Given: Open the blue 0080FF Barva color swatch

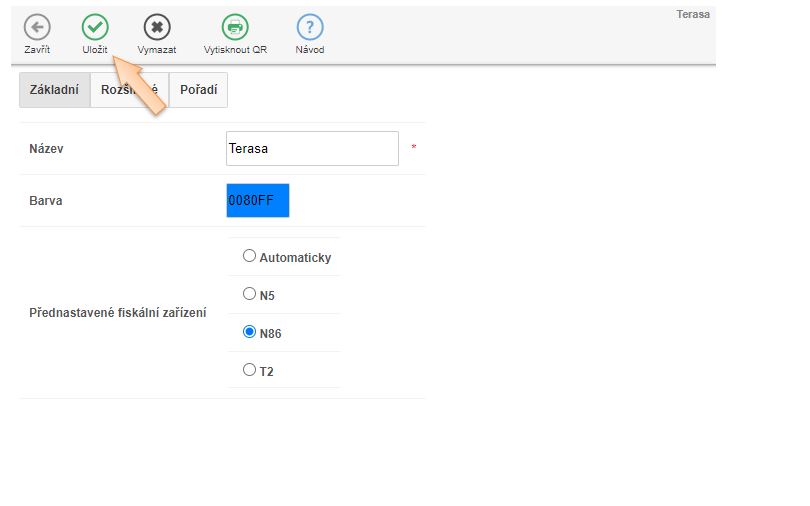Looking at the screenshot, I should 258,200.
